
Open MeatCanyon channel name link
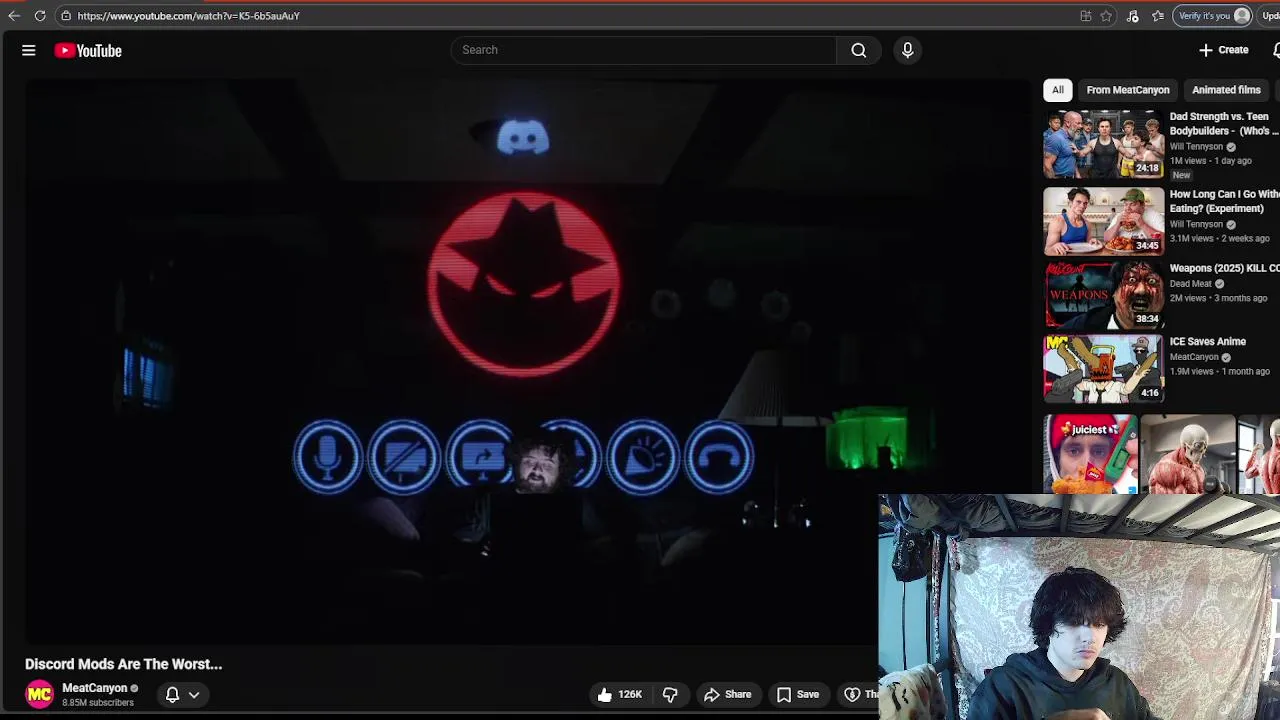coord(95,688)
